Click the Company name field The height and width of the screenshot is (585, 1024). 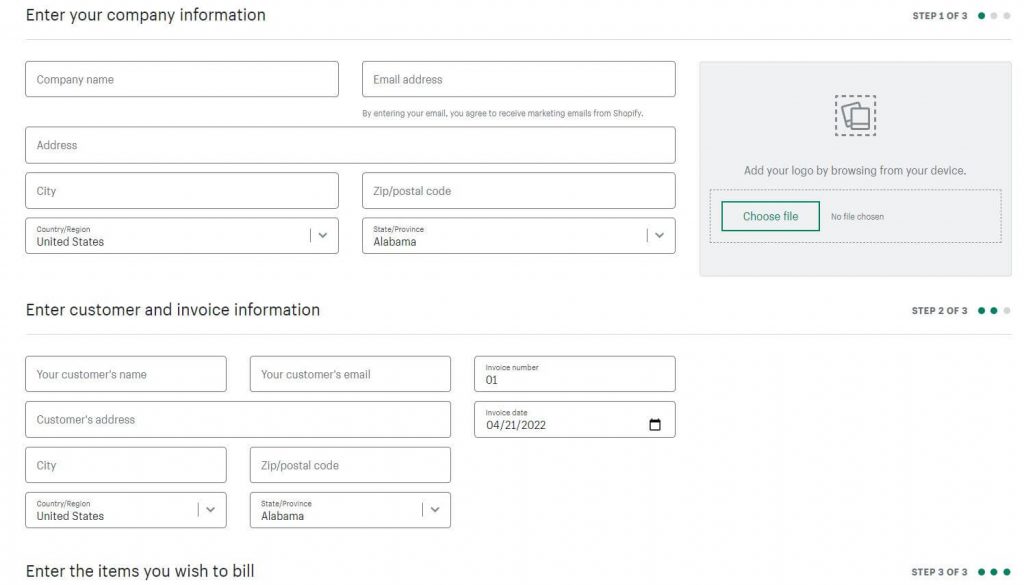[x=181, y=80]
